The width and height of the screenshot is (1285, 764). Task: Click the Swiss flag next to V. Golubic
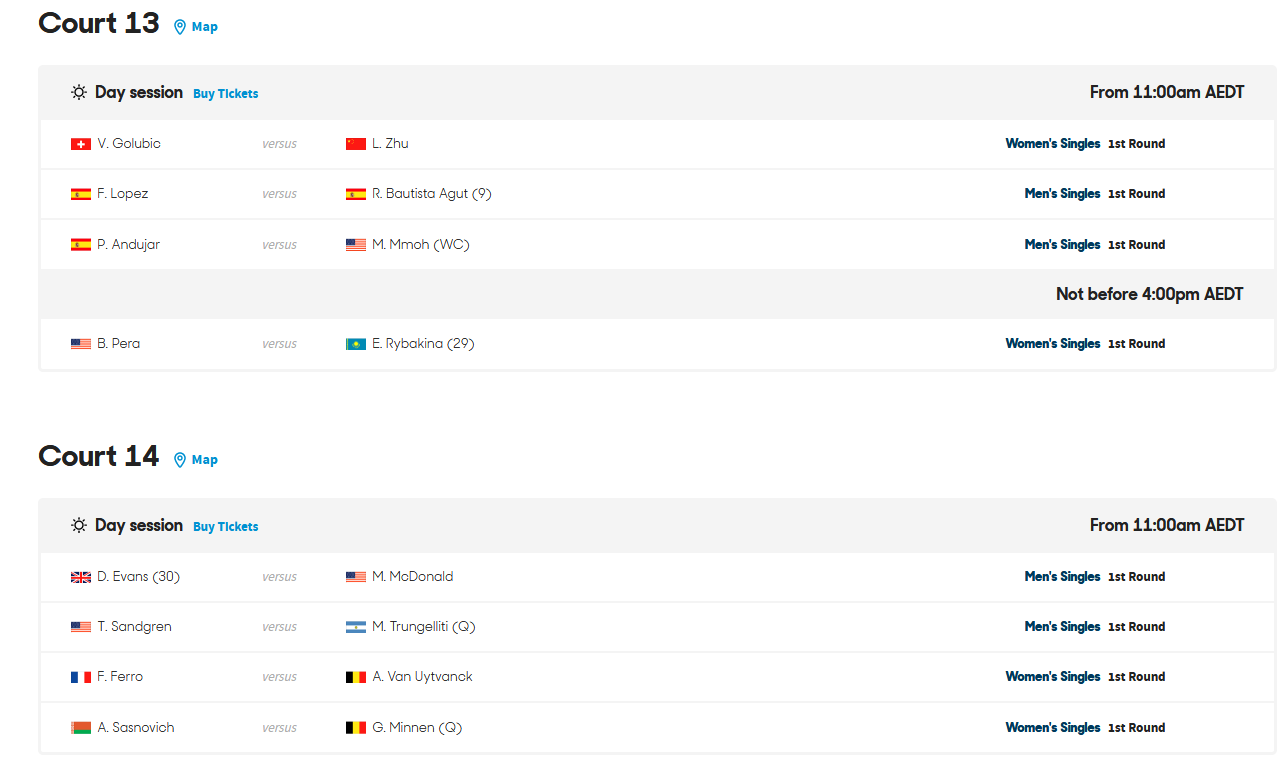point(81,144)
